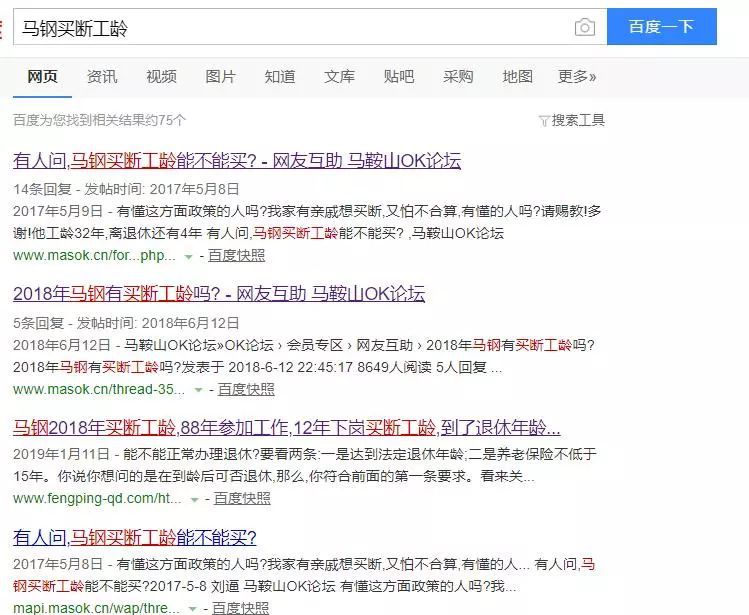Open 搜索工具 filter options
This screenshot has height=615, width=749.
point(572,120)
